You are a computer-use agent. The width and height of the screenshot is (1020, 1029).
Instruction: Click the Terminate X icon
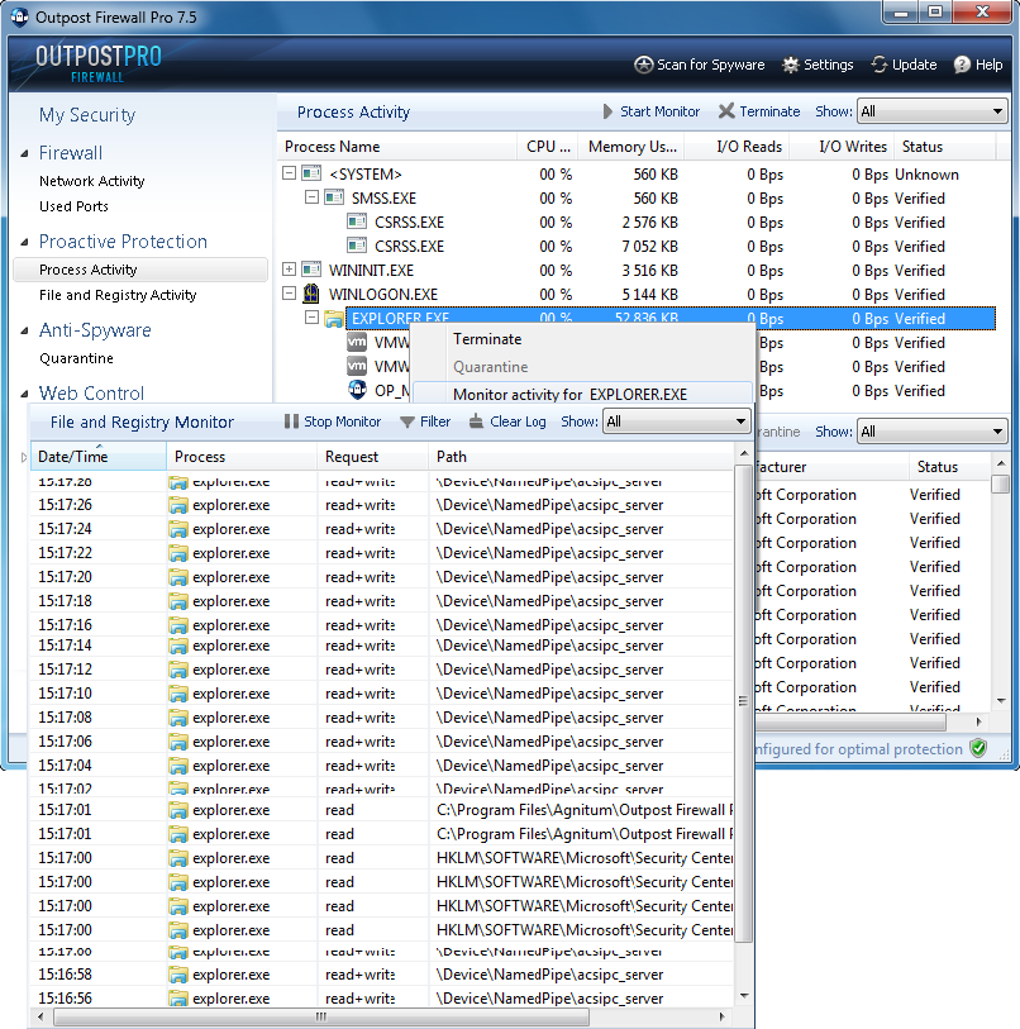point(726,112)
